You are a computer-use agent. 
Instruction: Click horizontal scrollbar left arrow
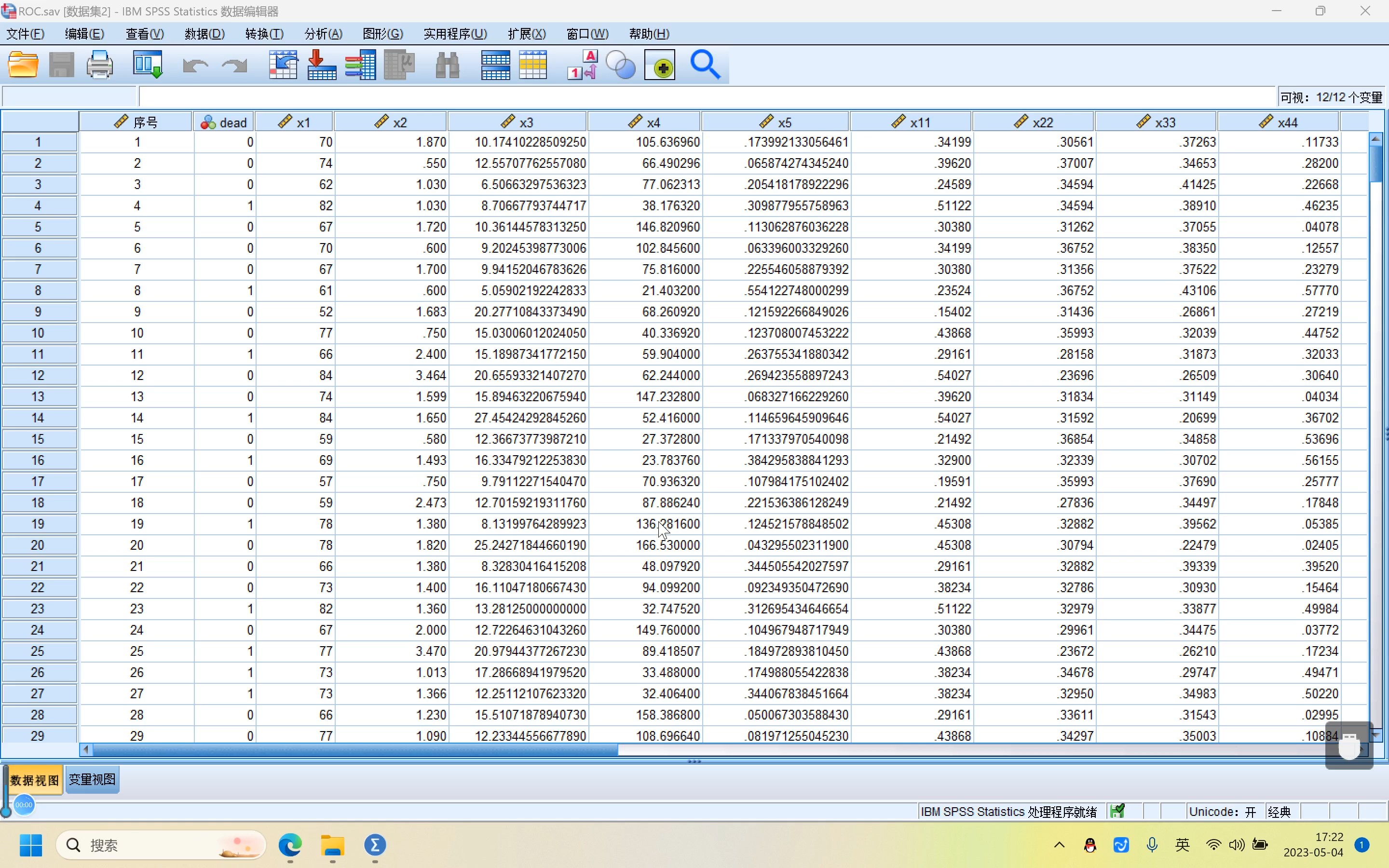[86, 749]
